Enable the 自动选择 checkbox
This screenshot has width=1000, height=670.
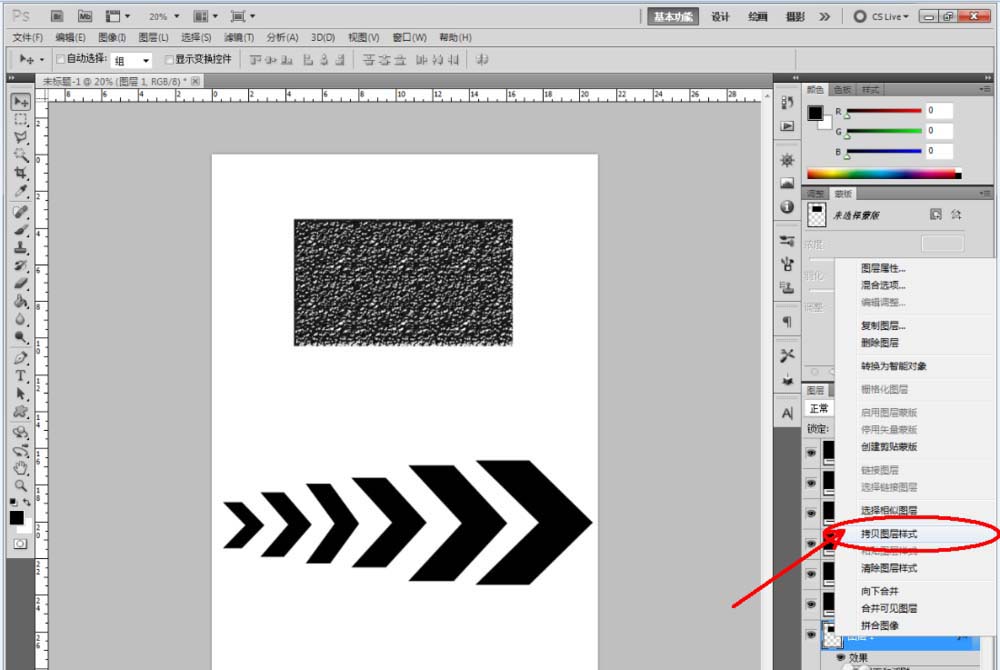[61, 60]
